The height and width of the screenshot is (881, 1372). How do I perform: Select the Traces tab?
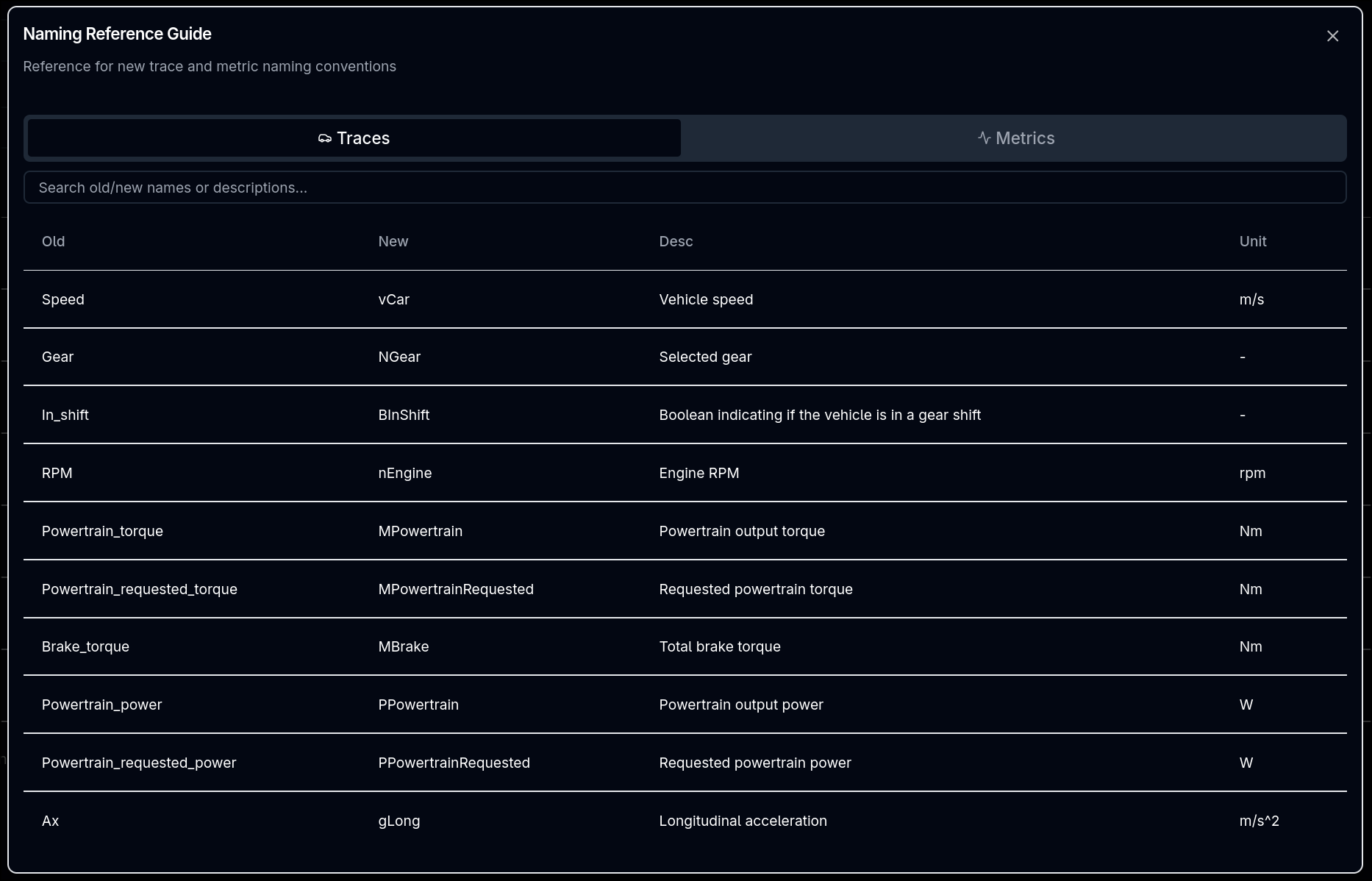354,138
